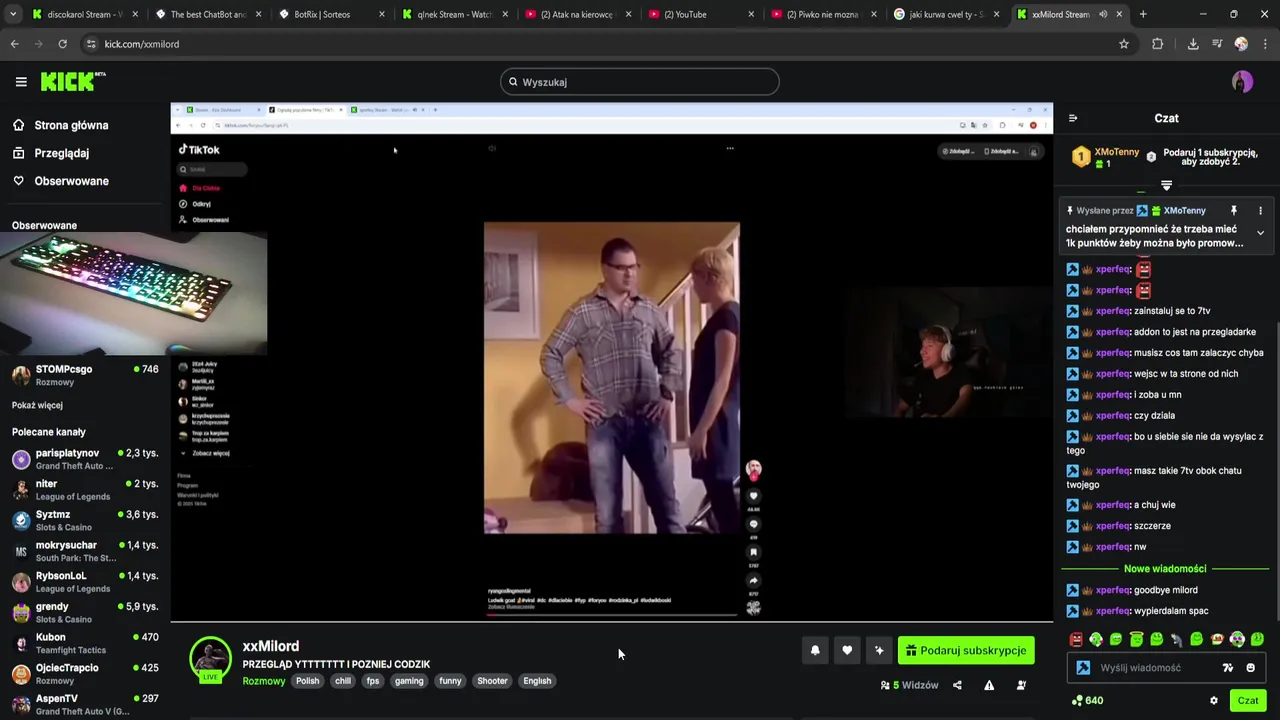
Task: Open the OjciecTrapcio recommended channel
Action: tap(85, 674)
